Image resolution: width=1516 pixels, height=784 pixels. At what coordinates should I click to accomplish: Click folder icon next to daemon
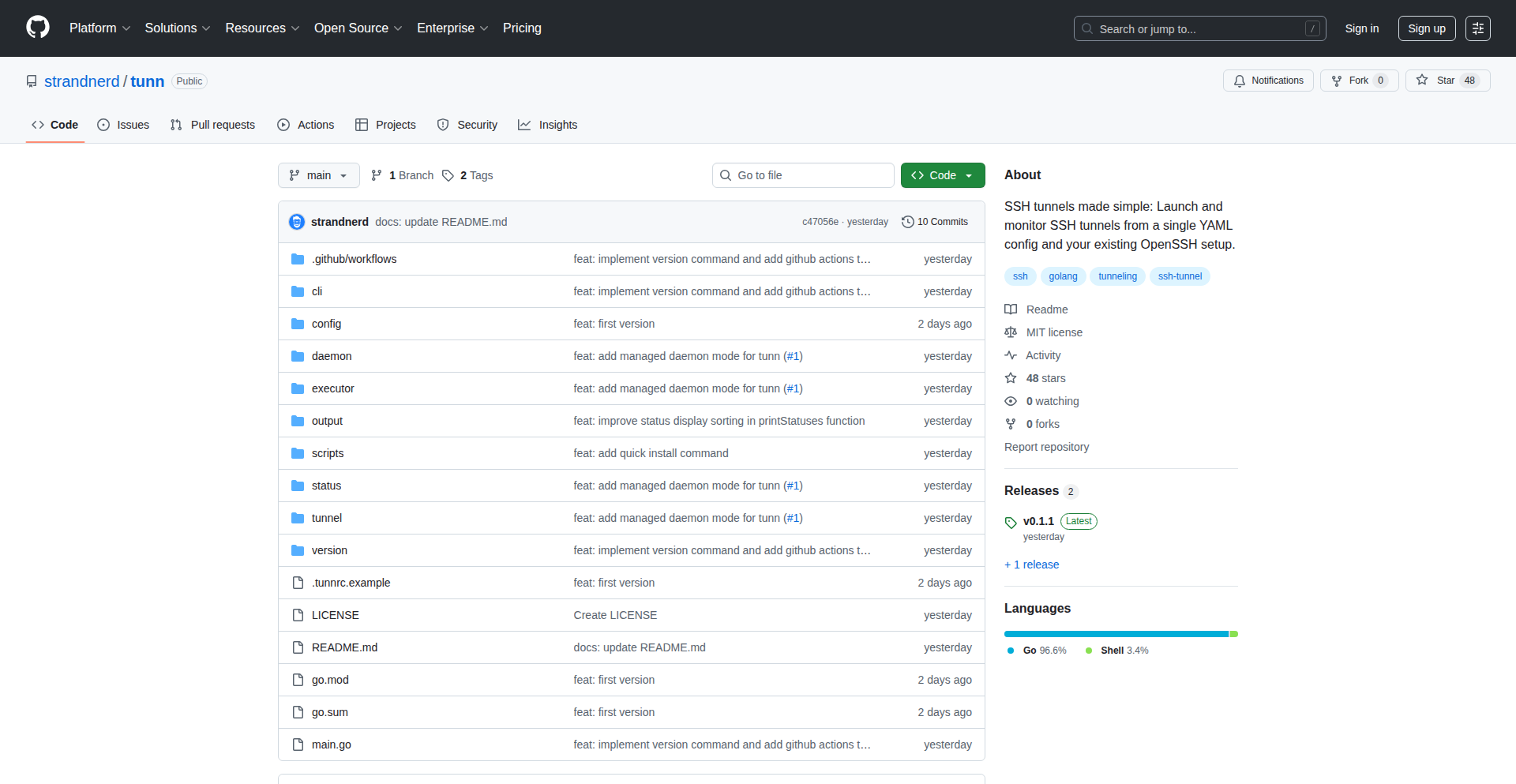[298, 356]
